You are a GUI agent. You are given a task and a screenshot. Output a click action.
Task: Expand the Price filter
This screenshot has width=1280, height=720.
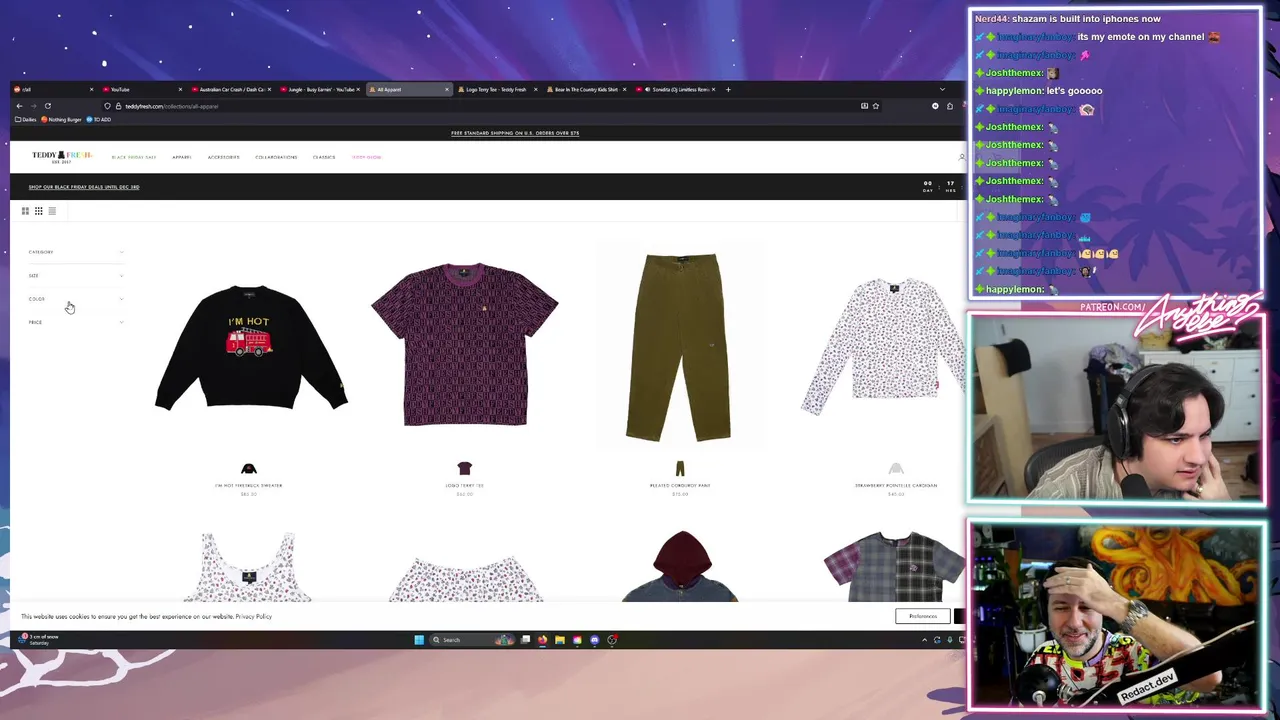click(x=76, y=322)
